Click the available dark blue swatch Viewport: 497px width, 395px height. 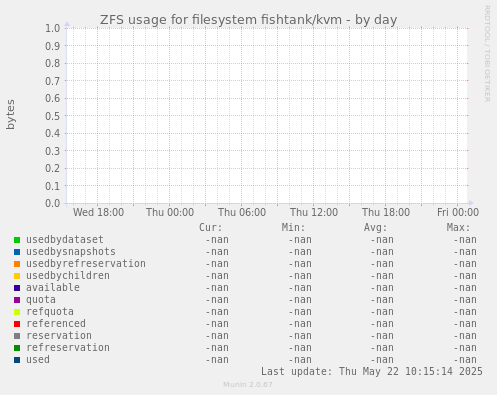[x=17, y=288]
